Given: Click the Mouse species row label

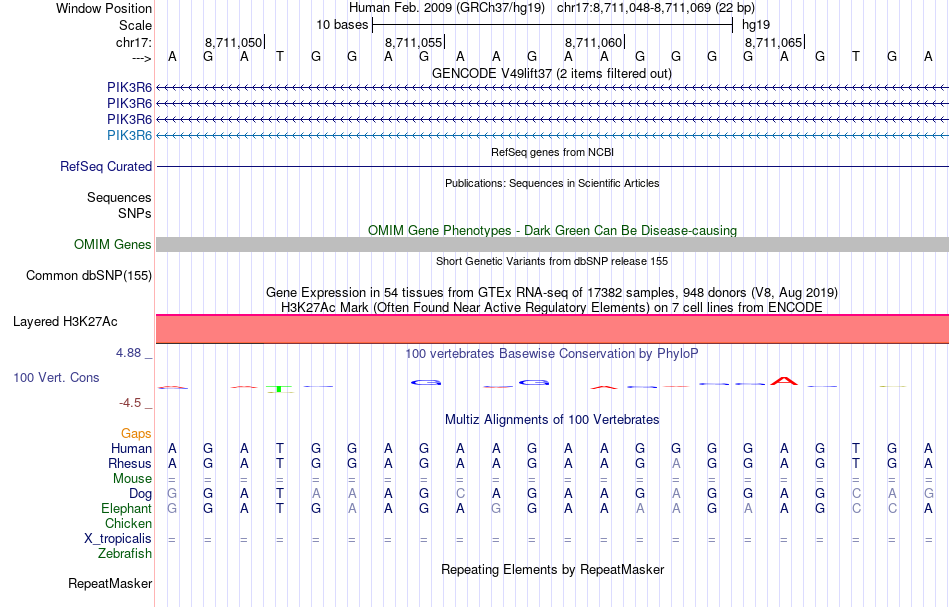Looking at the screenshot, I should pos(132,479).
